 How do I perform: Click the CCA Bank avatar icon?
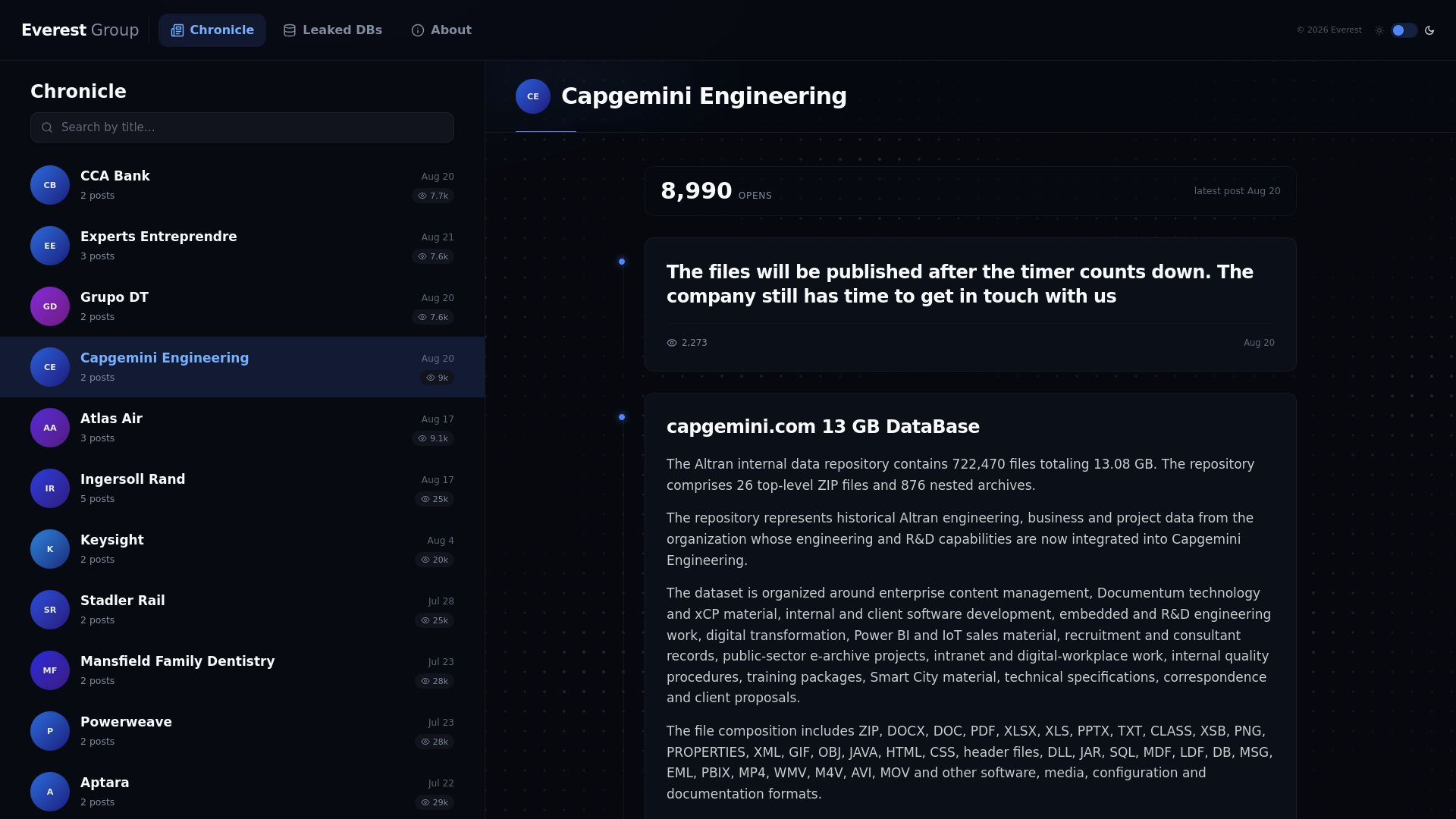tap(50, 185)
